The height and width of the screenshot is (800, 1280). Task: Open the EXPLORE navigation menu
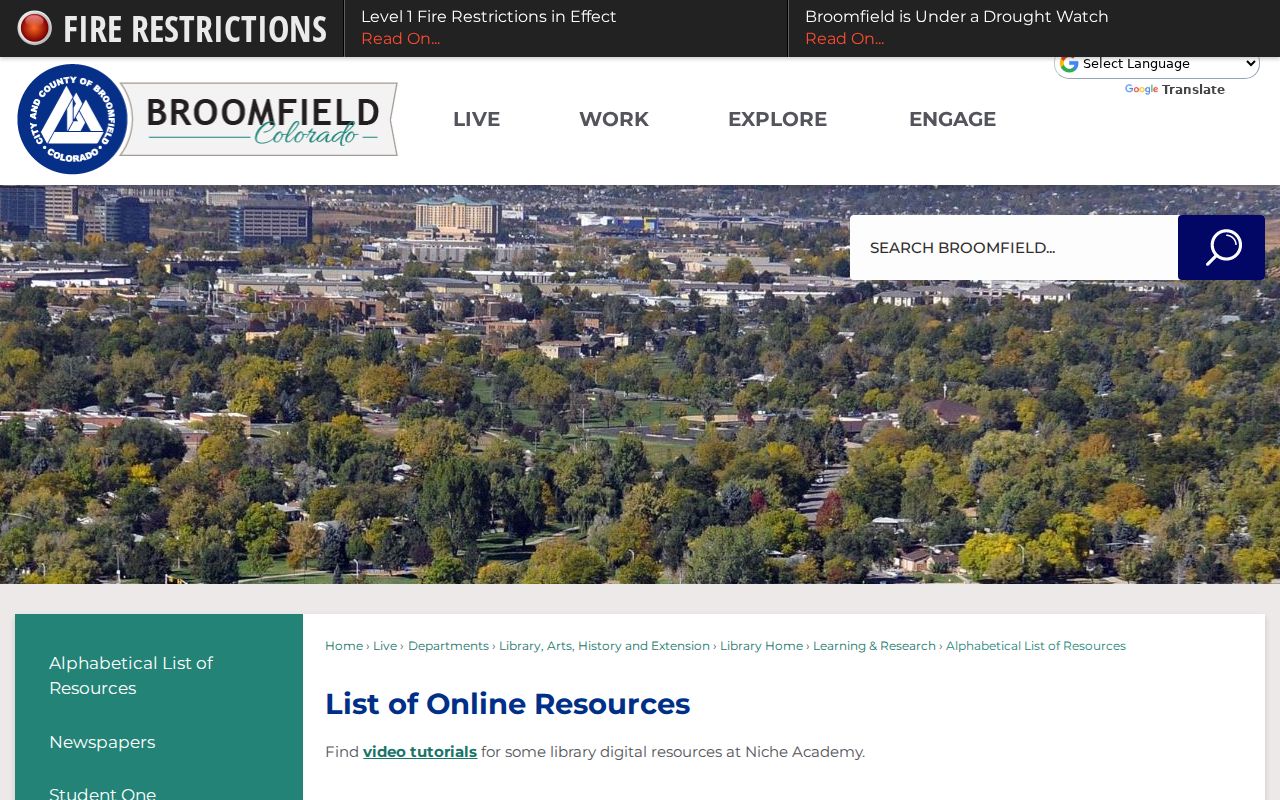coord(777,119)
